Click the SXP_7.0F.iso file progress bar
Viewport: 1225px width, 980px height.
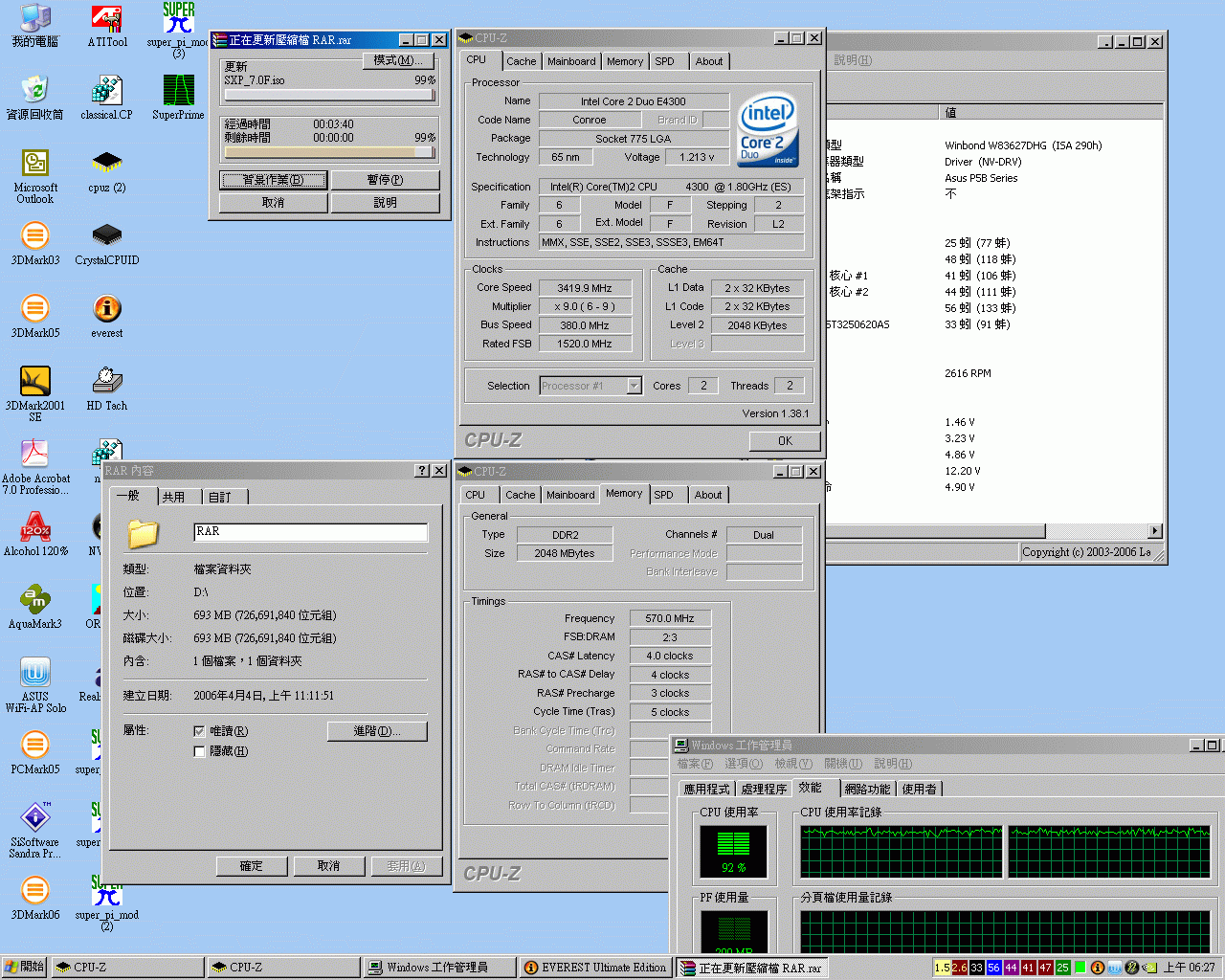330,95
